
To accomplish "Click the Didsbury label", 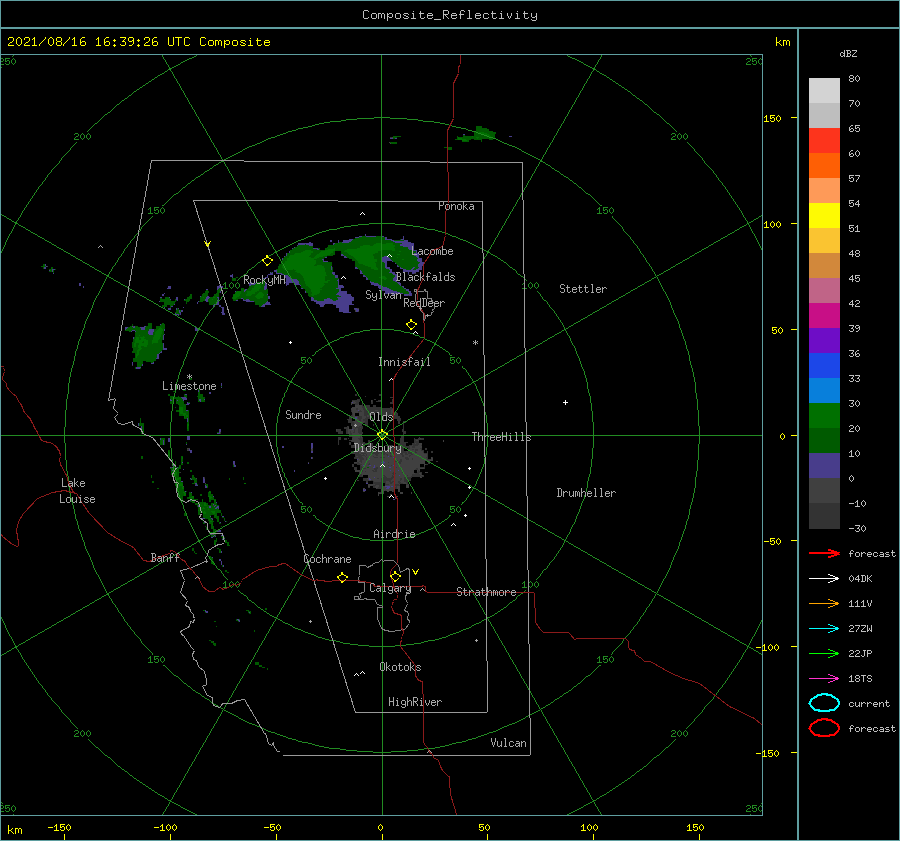I will [x=378, y=448].
